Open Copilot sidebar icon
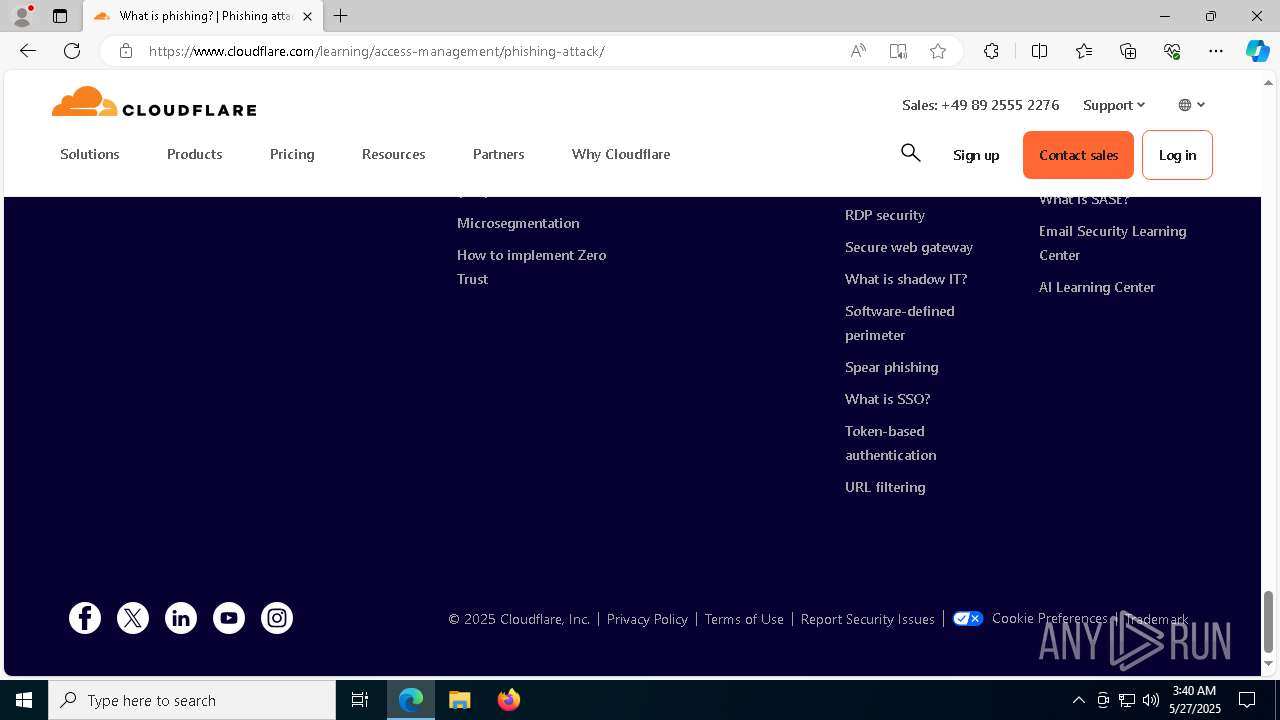Viewport: 1280px width, 720px height. coord(1257,51)
